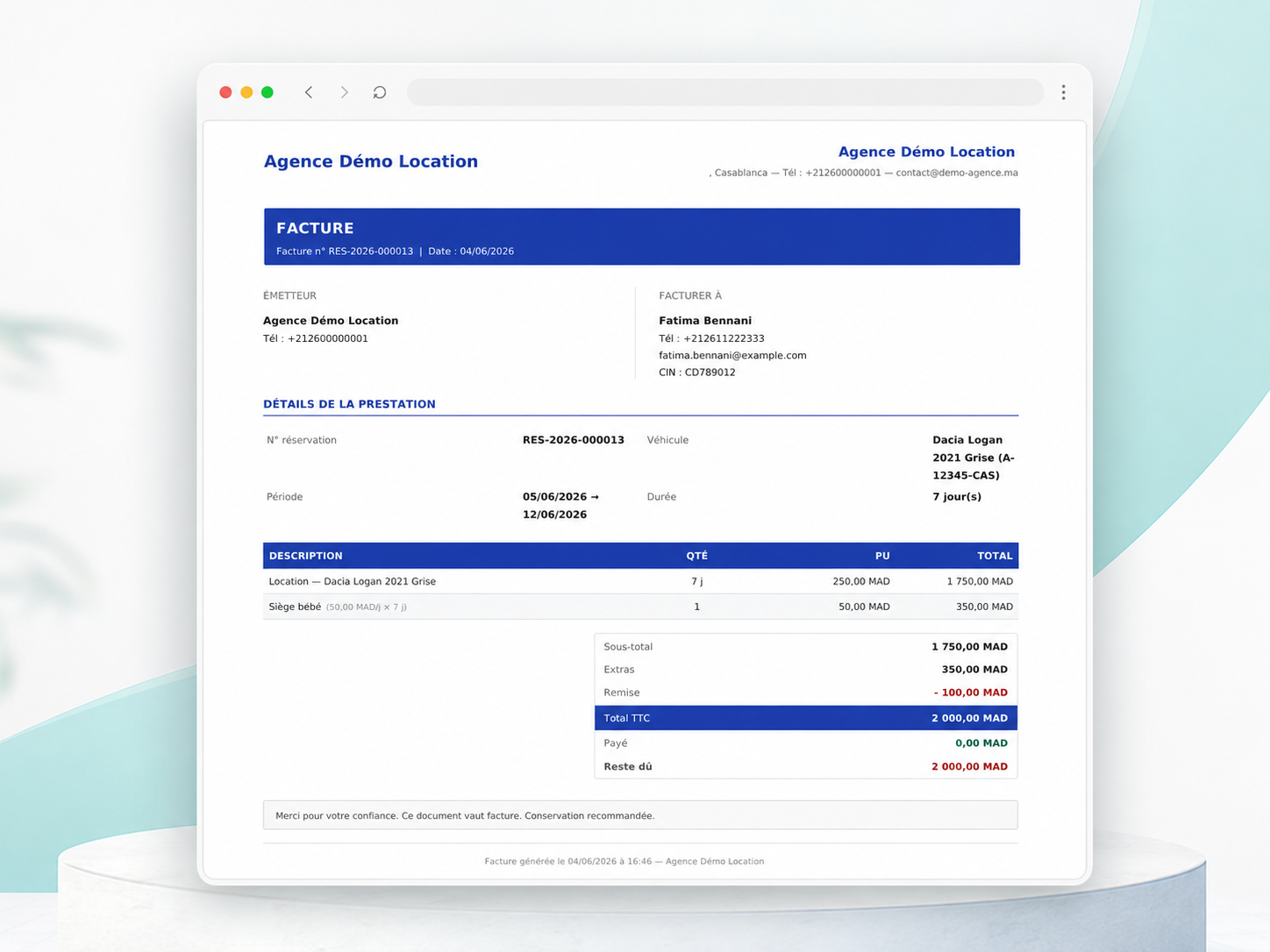Open the three-dot browser menu
1270x952 pixels.
pos(1063,92)
